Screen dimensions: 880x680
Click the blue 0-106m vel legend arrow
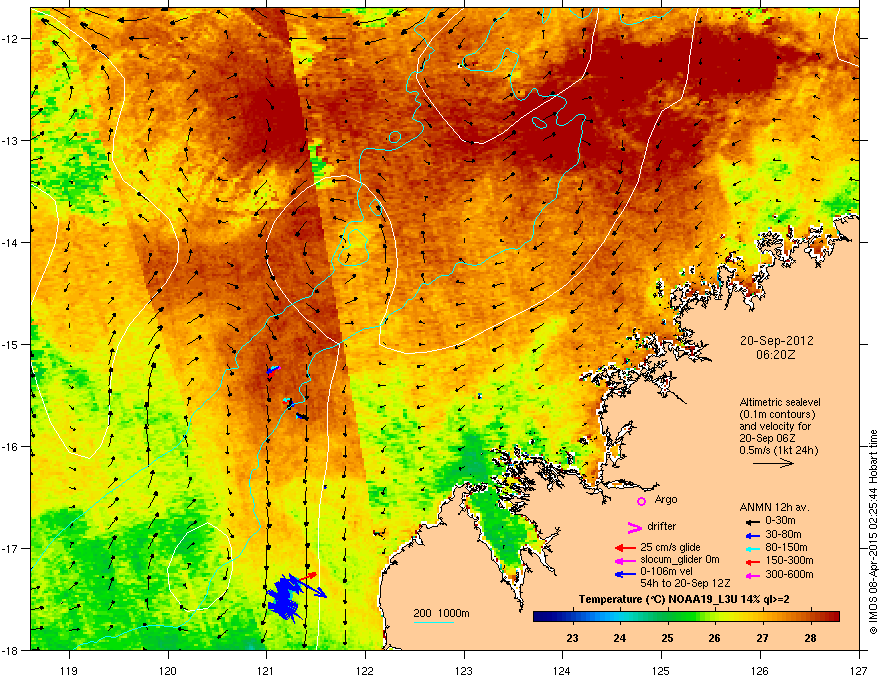pyautogui.click(x=625, y=574)
